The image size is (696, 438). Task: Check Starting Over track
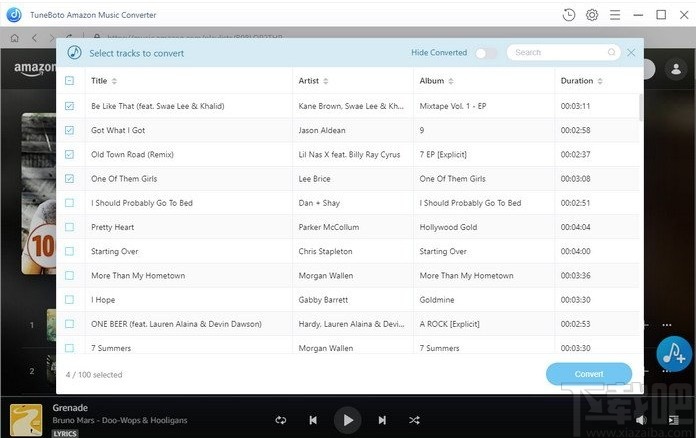[x=70, y=251]
